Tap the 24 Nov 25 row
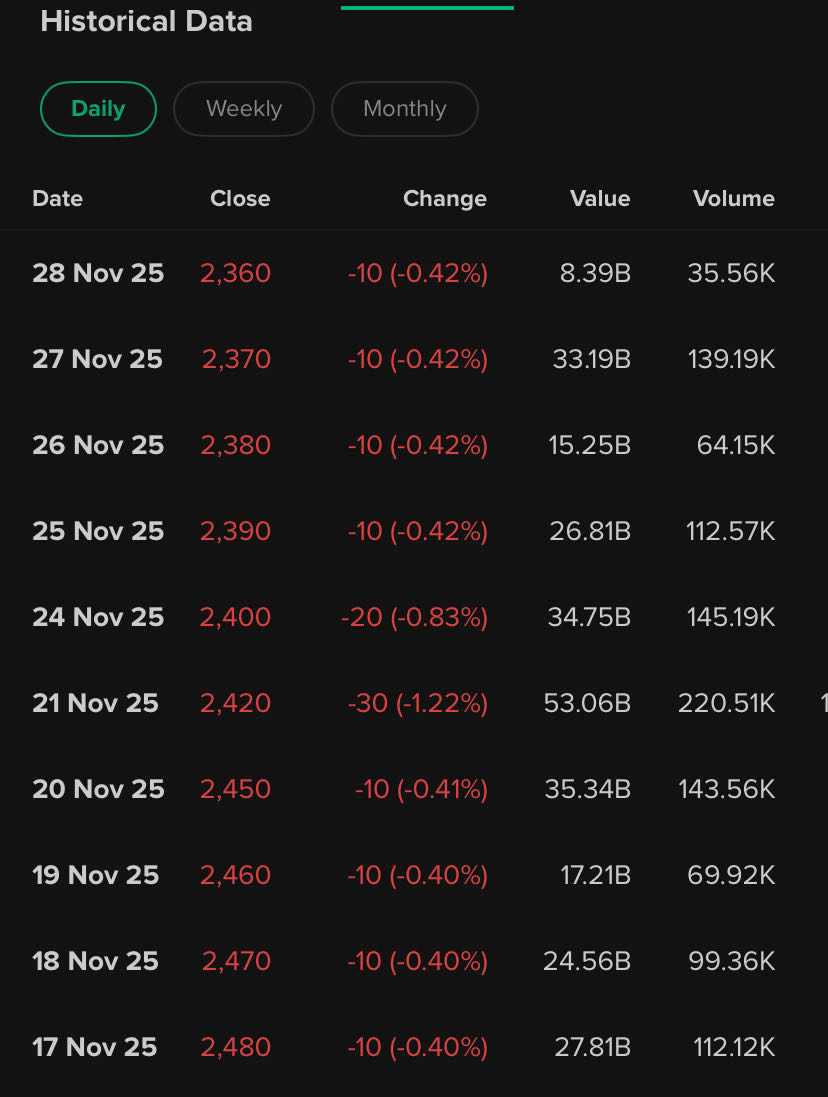Screen dimensions: 828x1097 coord(98,617)
